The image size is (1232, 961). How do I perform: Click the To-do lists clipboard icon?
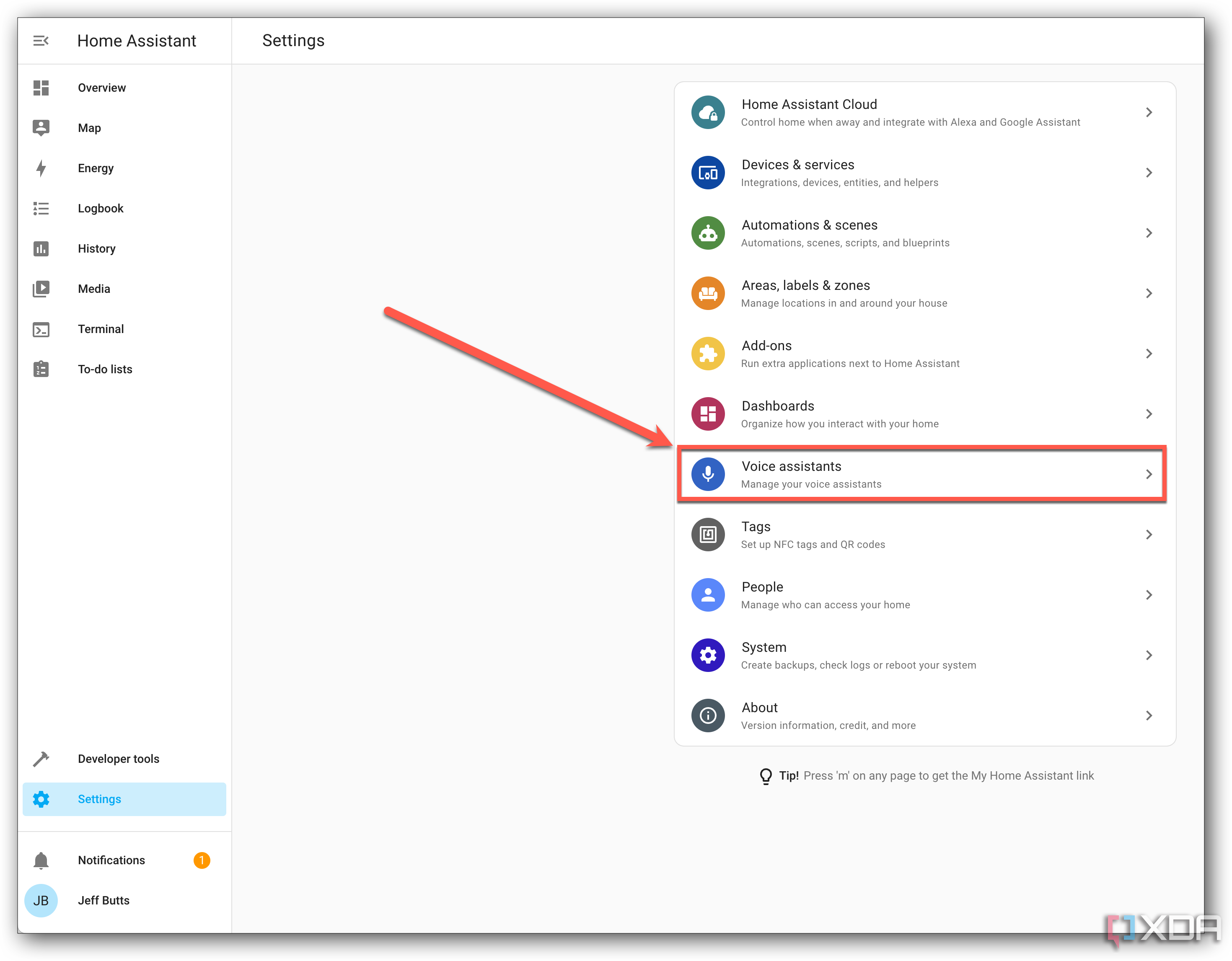[41, 369]
